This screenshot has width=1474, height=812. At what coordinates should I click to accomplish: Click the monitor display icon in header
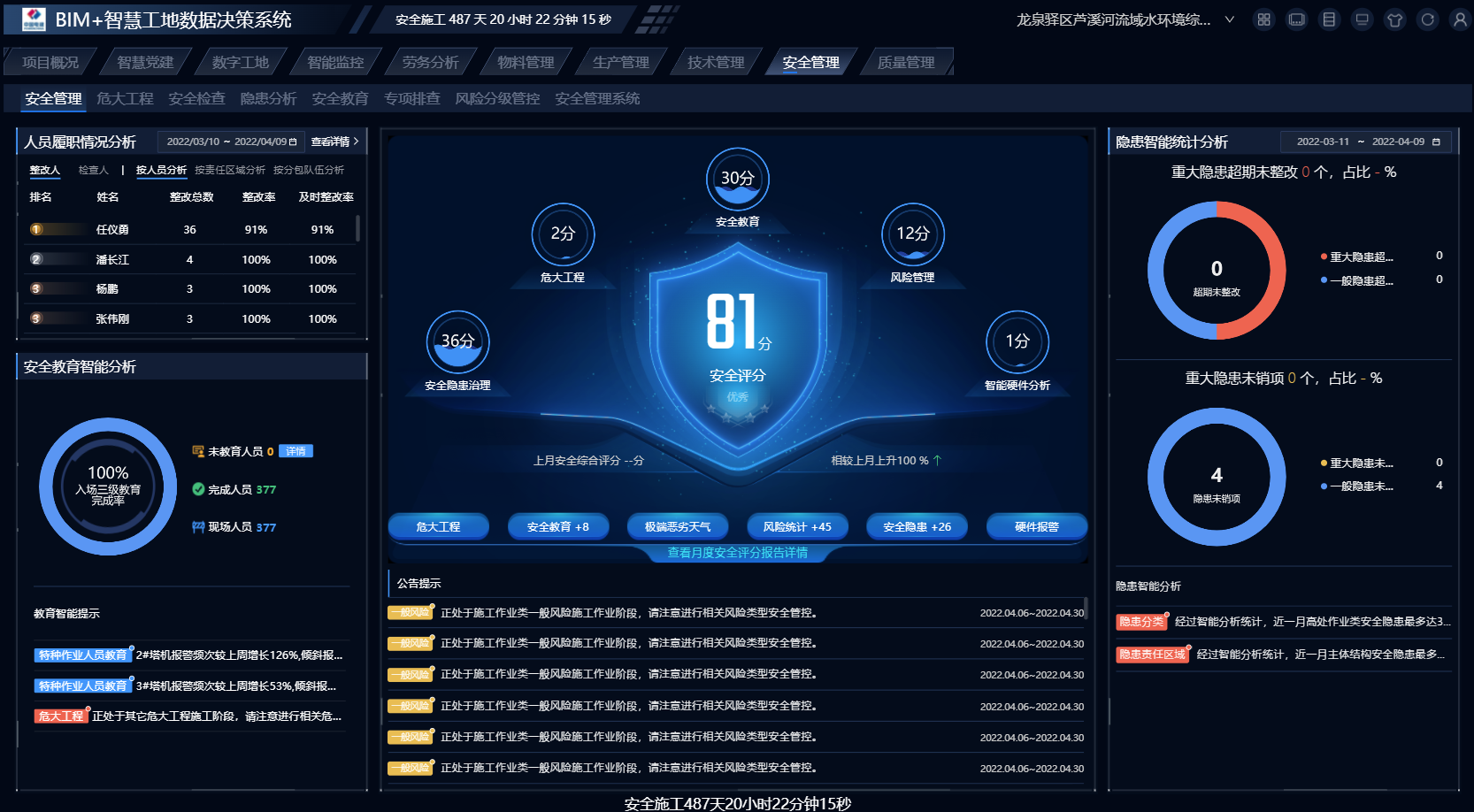tap(1362, 19)
